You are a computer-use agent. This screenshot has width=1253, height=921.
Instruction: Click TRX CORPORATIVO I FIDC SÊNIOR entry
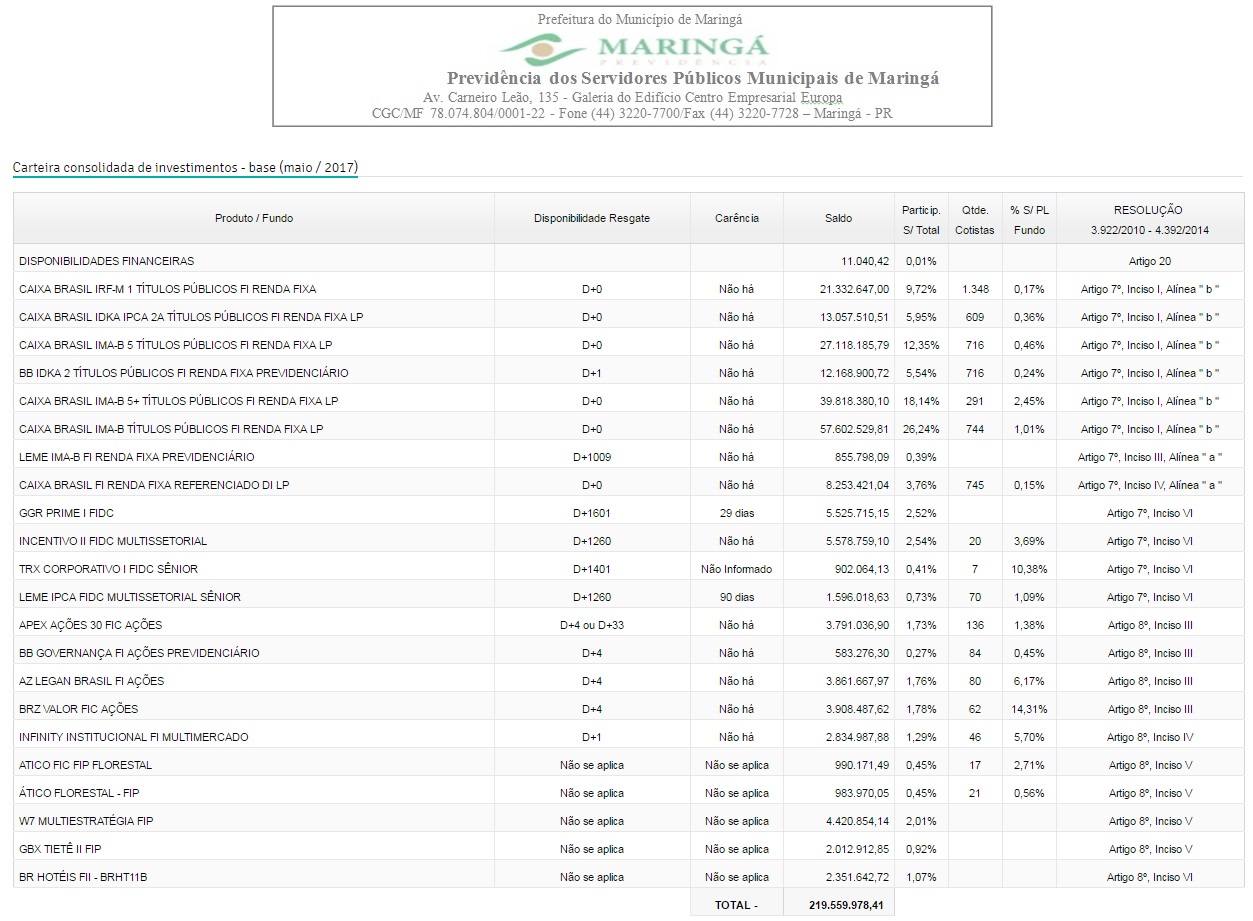[108, 569]
